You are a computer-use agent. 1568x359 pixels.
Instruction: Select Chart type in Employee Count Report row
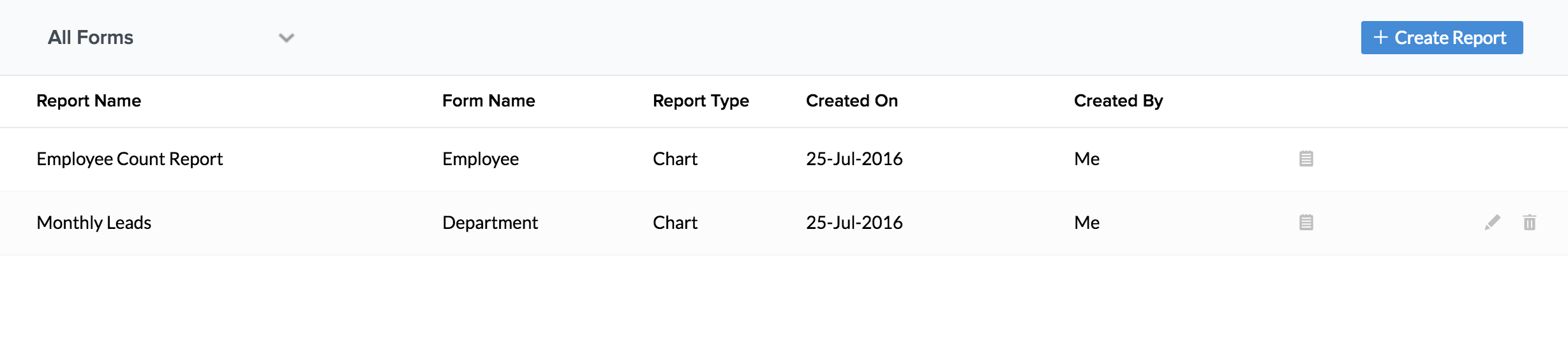[x=675, y=159]
